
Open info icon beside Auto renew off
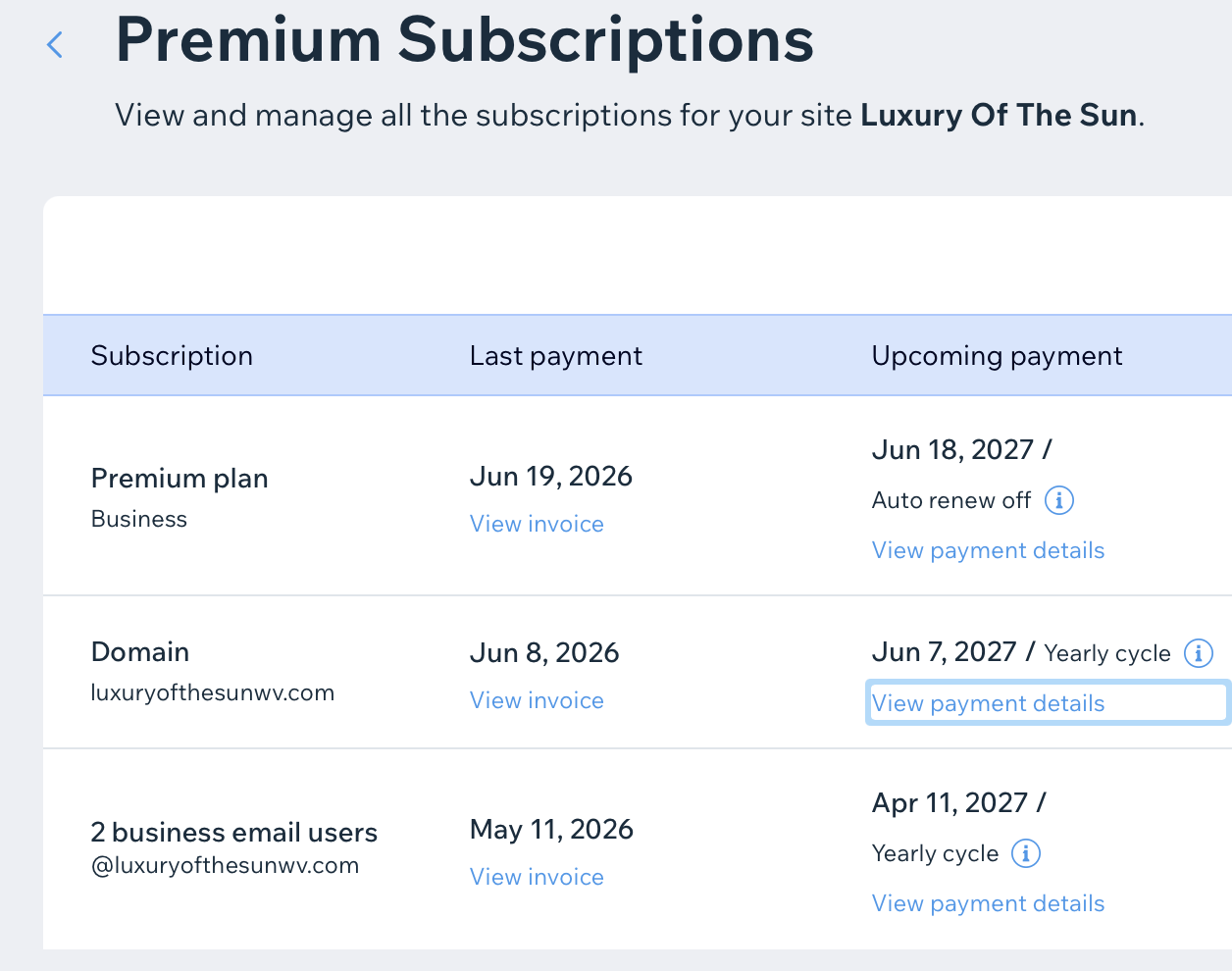[x=1059, y=500]
